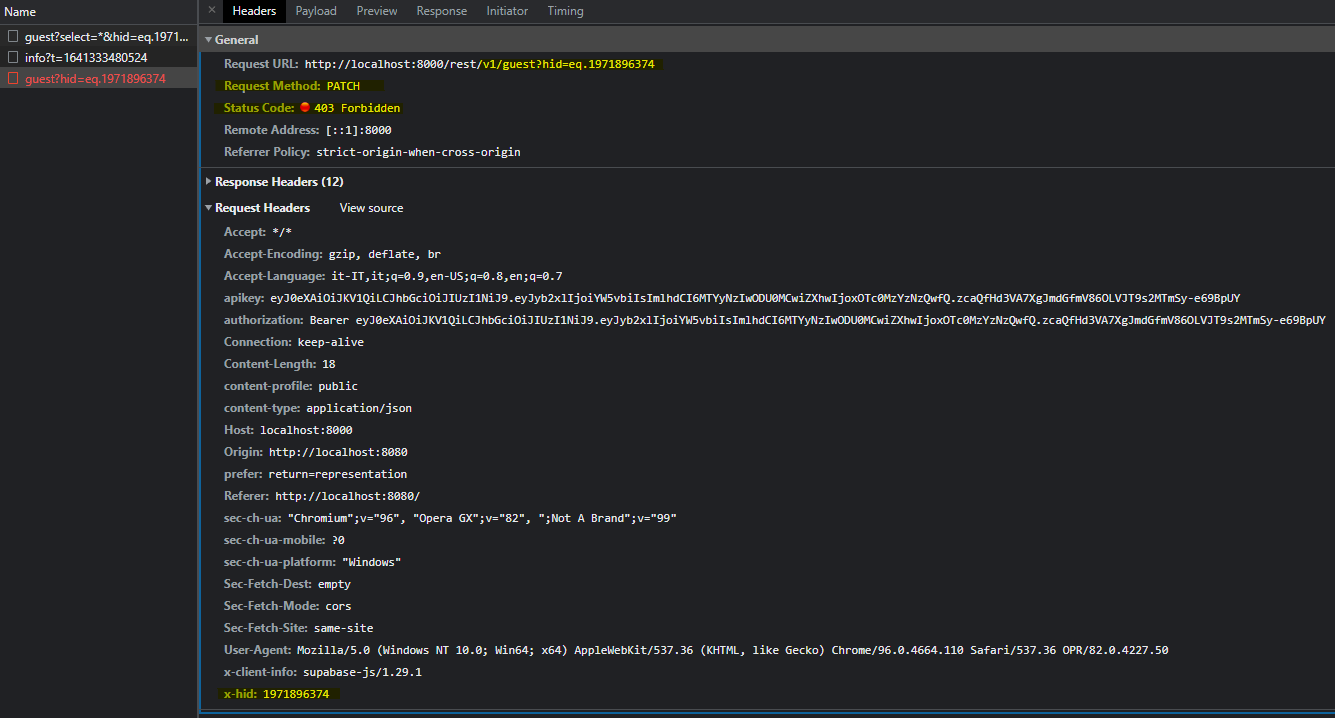
Task: Click the Name column header
Action: (99, 12)
